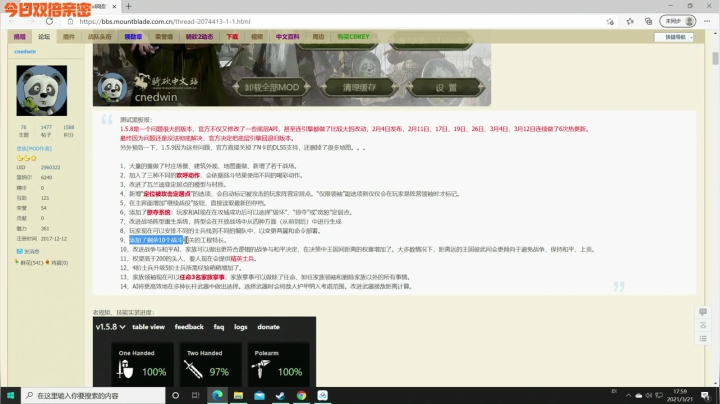Expand the 快捷导航 quick navigation dropdown
720x404 pixels.
coord(674,37)
